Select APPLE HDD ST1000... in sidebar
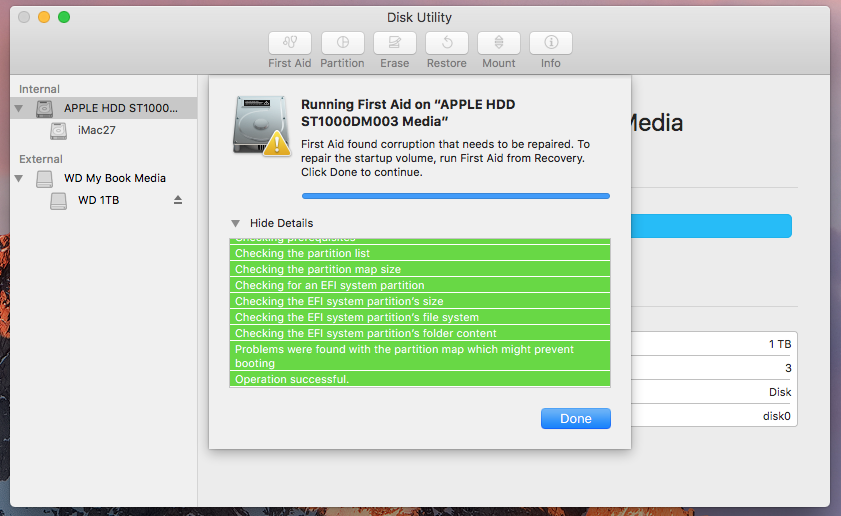This screenshot has height=516, width=841. pos(104,108)
